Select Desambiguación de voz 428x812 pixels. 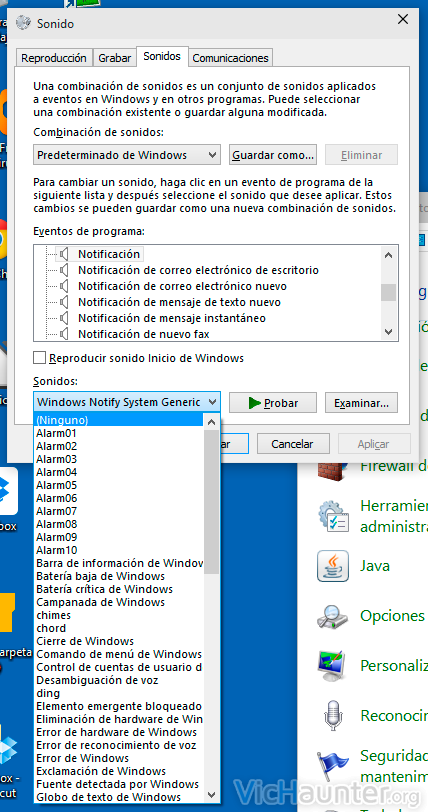(119, 680)
